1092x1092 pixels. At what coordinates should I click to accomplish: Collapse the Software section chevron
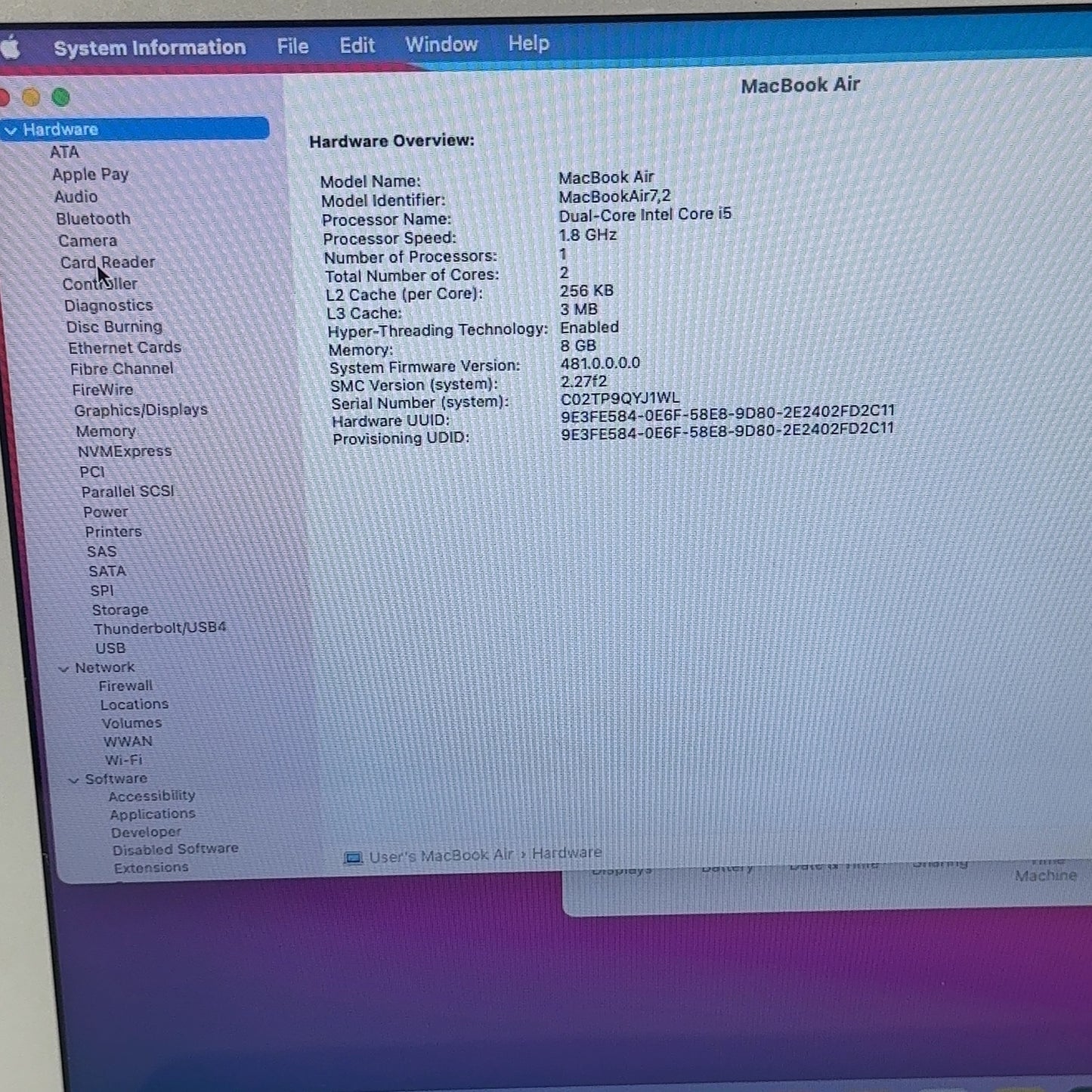[x=74, y=780]
